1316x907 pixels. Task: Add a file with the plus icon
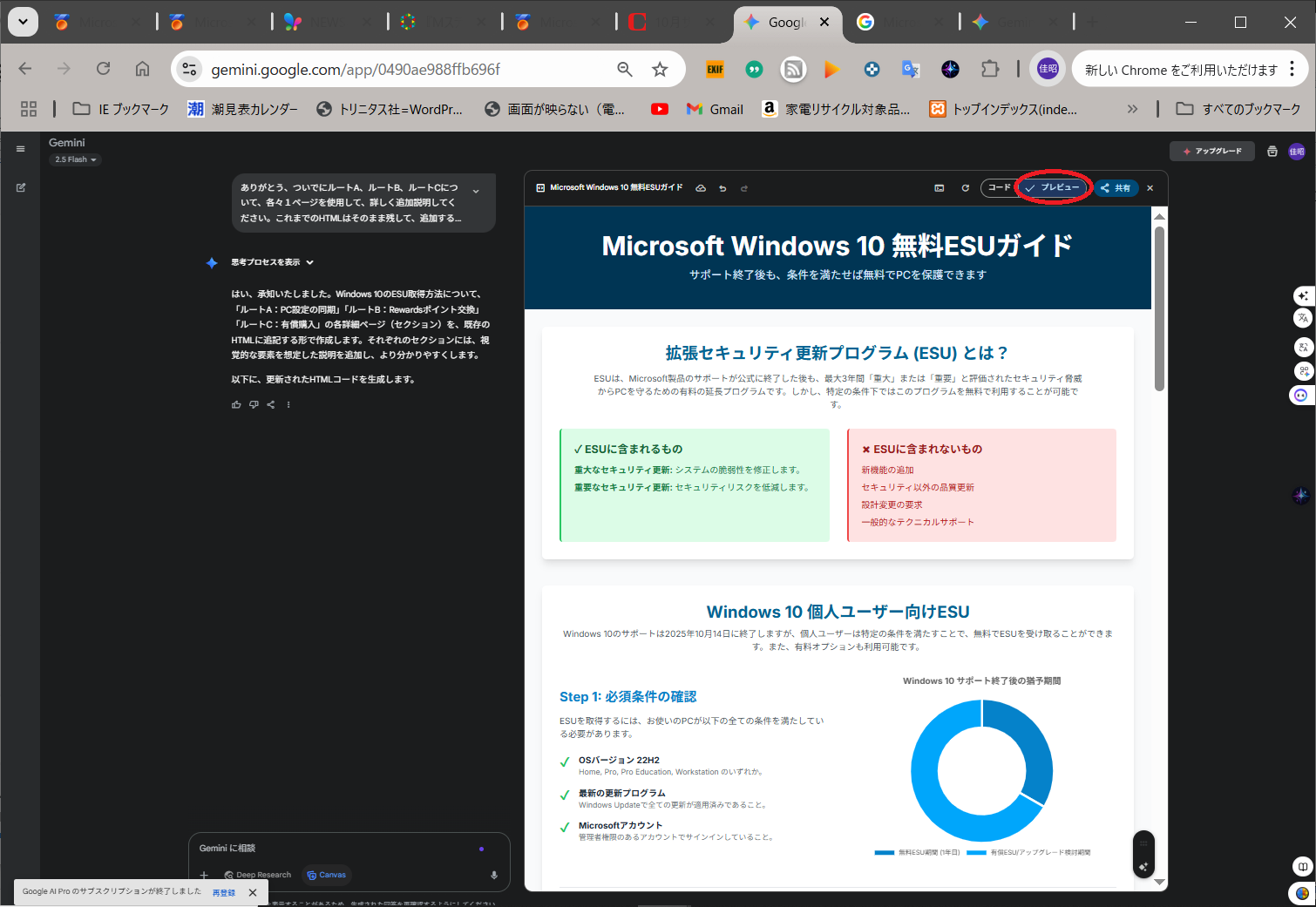click(204, 875)
